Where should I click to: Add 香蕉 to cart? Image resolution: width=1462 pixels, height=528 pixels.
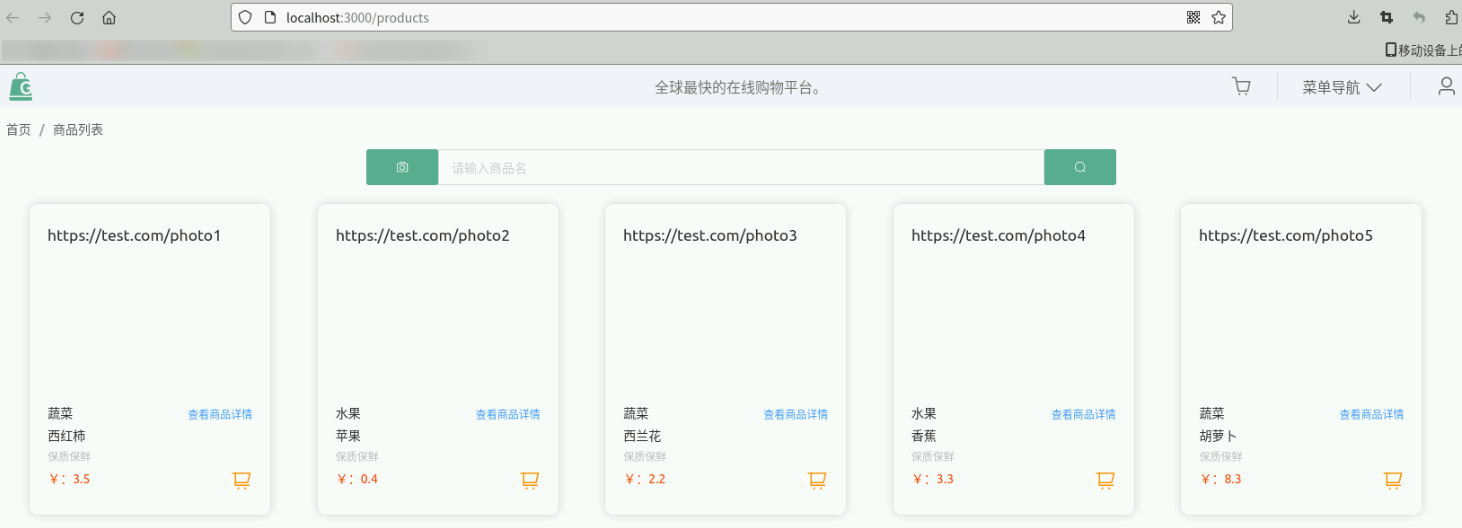tap(1105, 481)
